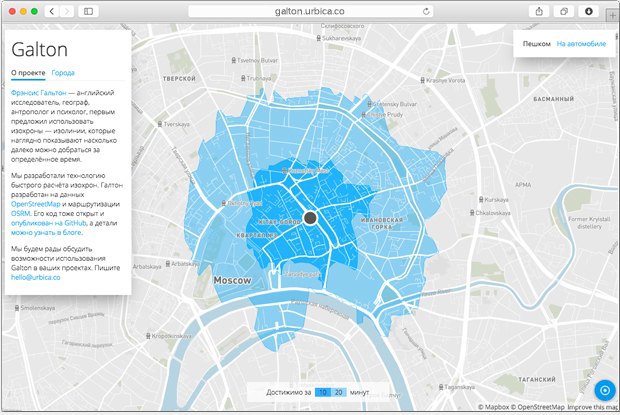Click the Krasnye Vorota metro icon
Viewport: 620px width, 415px height.
[x=422, y=80]
